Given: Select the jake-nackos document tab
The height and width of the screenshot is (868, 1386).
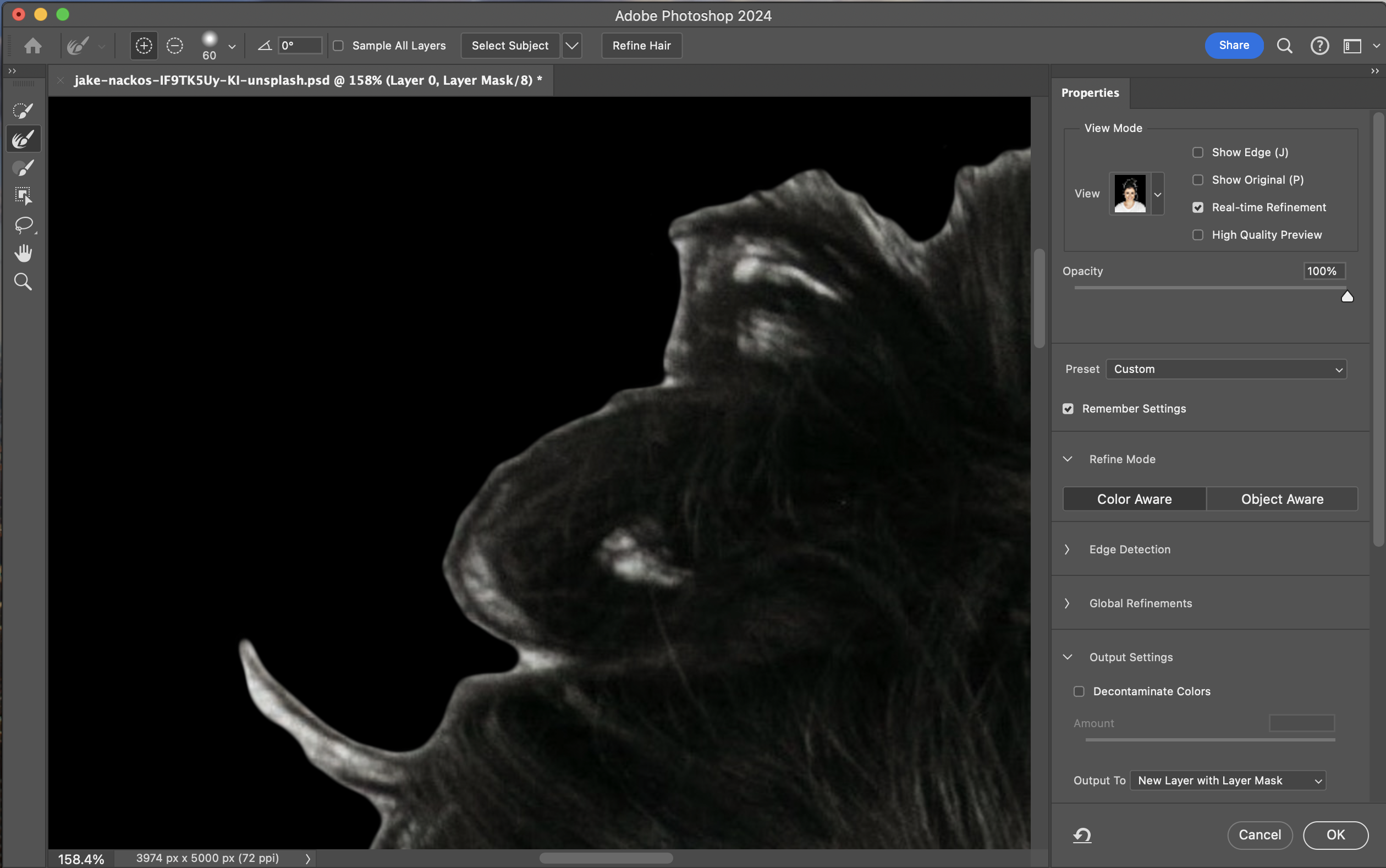Looking at the screenshot, I should click(307, 80).
